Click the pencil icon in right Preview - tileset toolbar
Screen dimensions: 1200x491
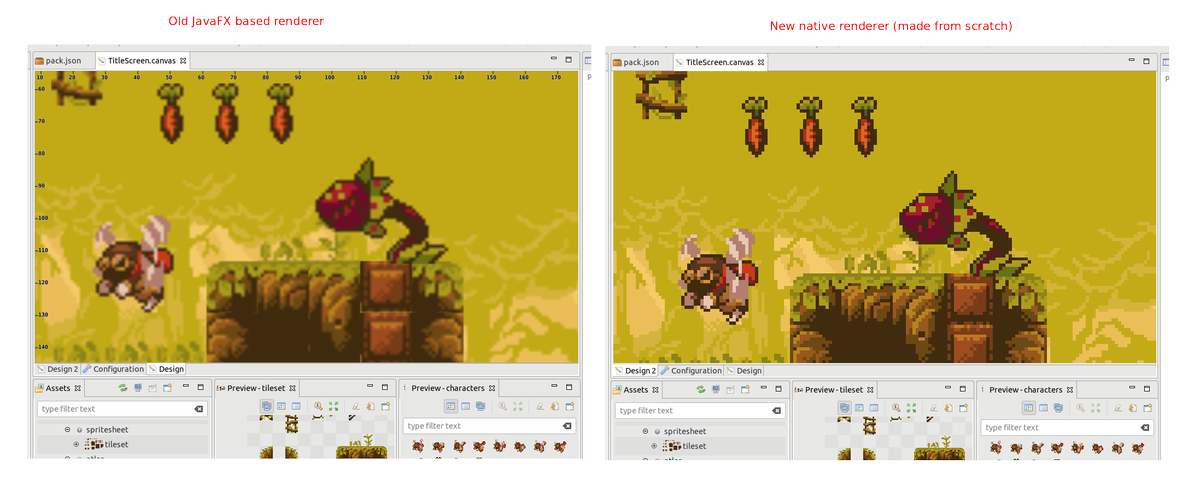934,408
